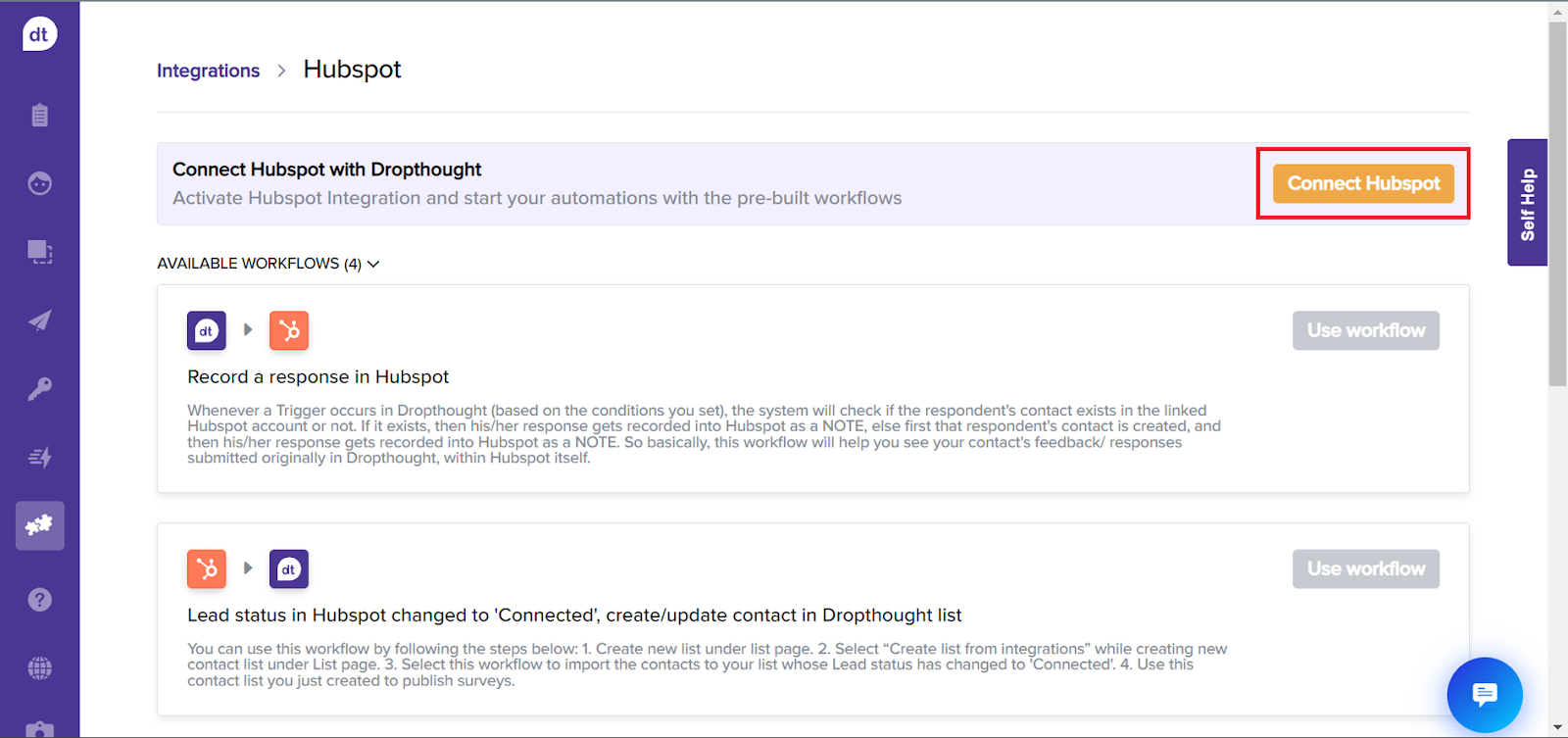Click the scrollbar down arrow
Viewport: 1568px width, 738px height.
click(x=1557, y=728)
